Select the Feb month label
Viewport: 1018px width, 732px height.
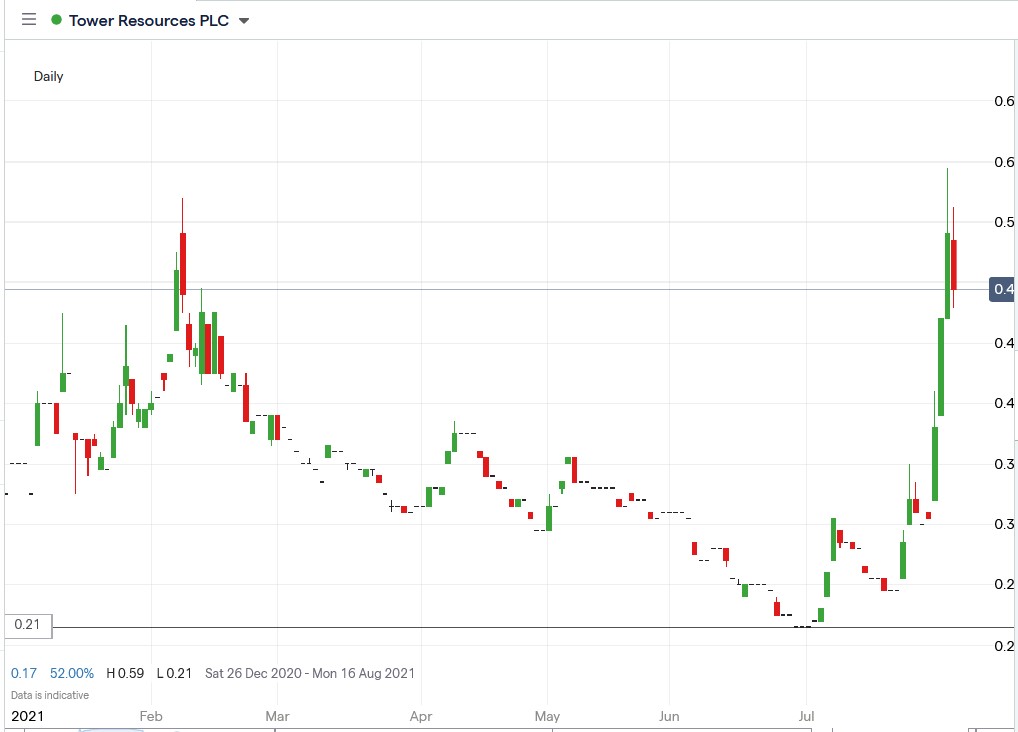point(150,716)
